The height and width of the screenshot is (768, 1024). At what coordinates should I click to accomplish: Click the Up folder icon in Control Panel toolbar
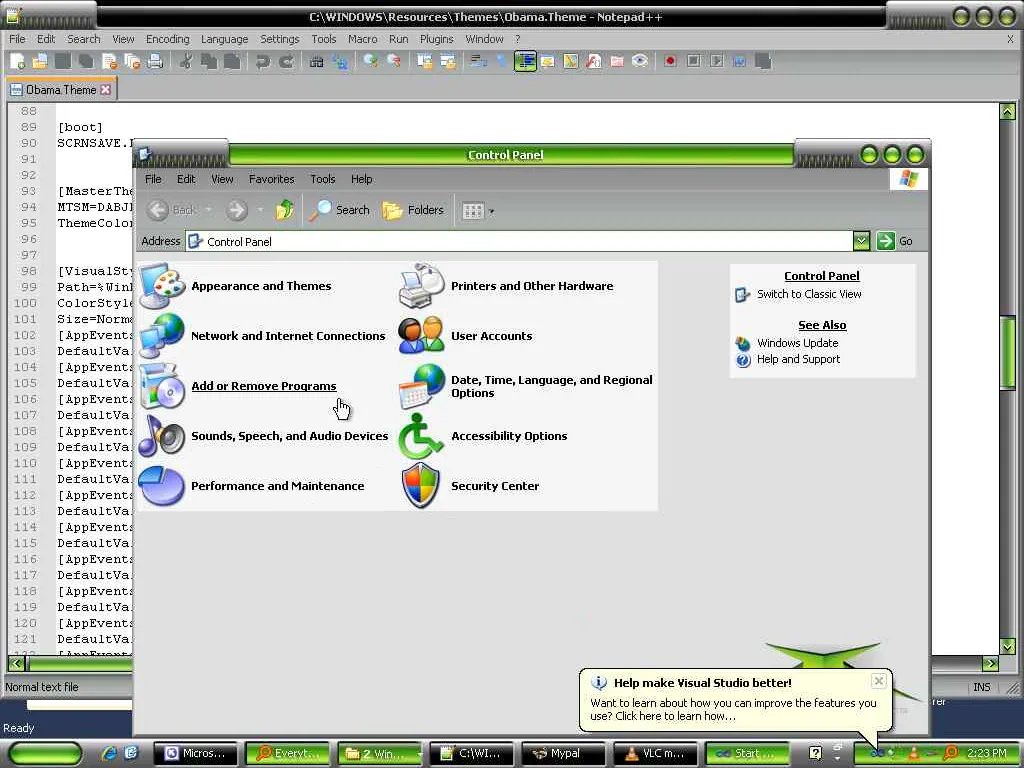click(x=285, y=210)
